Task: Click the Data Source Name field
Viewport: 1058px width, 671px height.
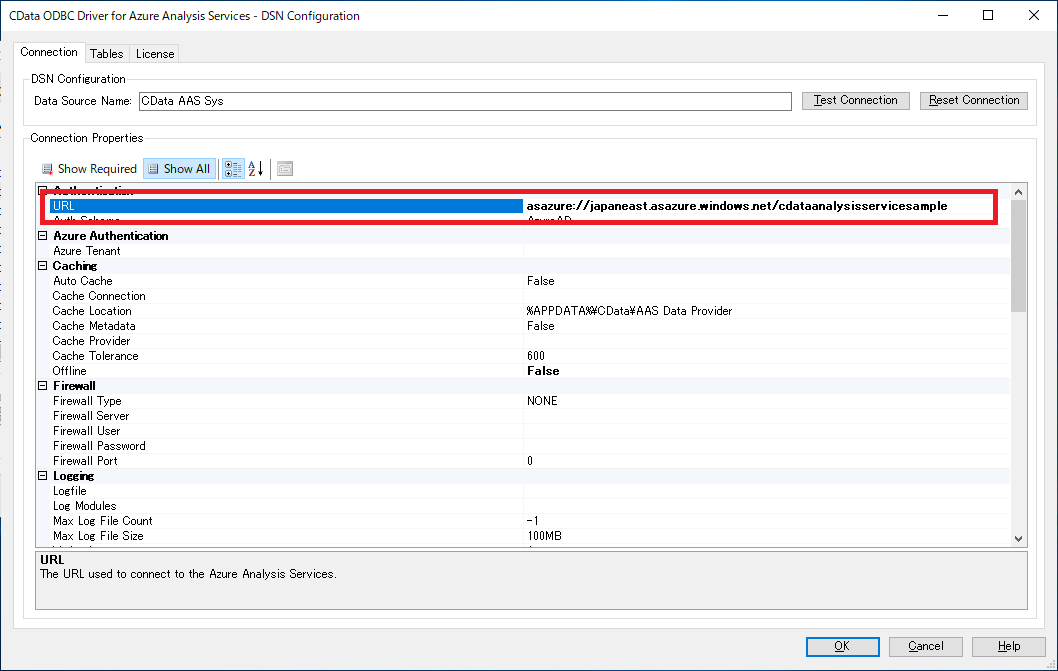Action: [465, 101]
